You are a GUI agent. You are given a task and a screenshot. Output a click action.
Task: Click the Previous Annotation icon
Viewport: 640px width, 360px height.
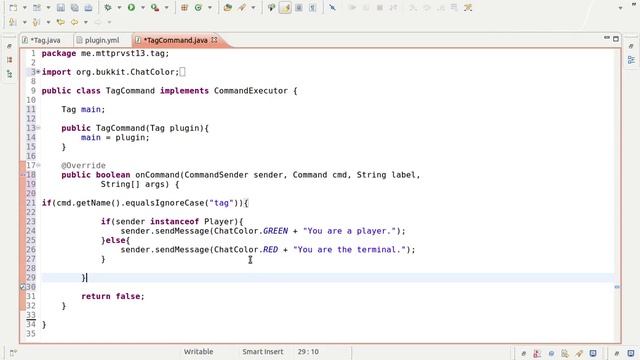36,22
